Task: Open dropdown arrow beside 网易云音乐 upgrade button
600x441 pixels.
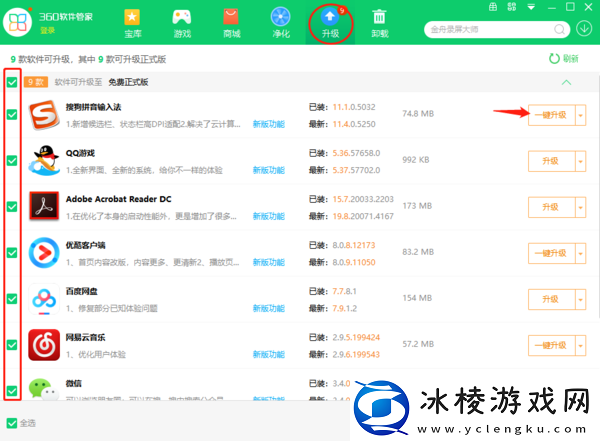Action: [x=580, y=345]
